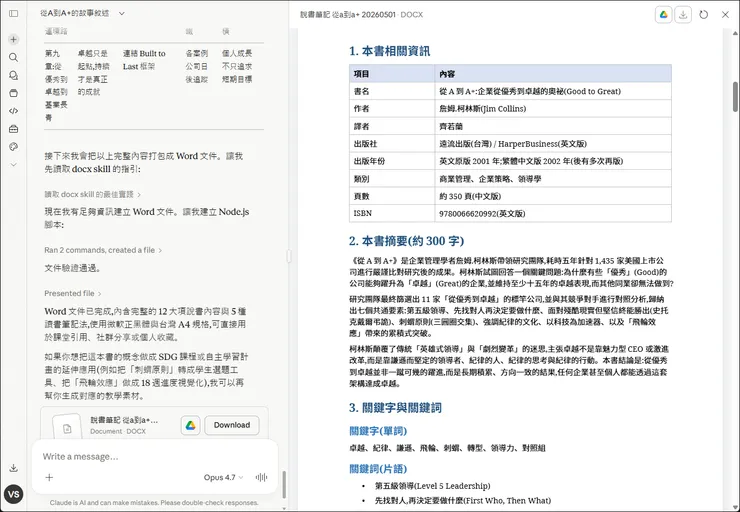Refresh the document preview
Viewport: 740px width, 512px height.
click(704, 15)
